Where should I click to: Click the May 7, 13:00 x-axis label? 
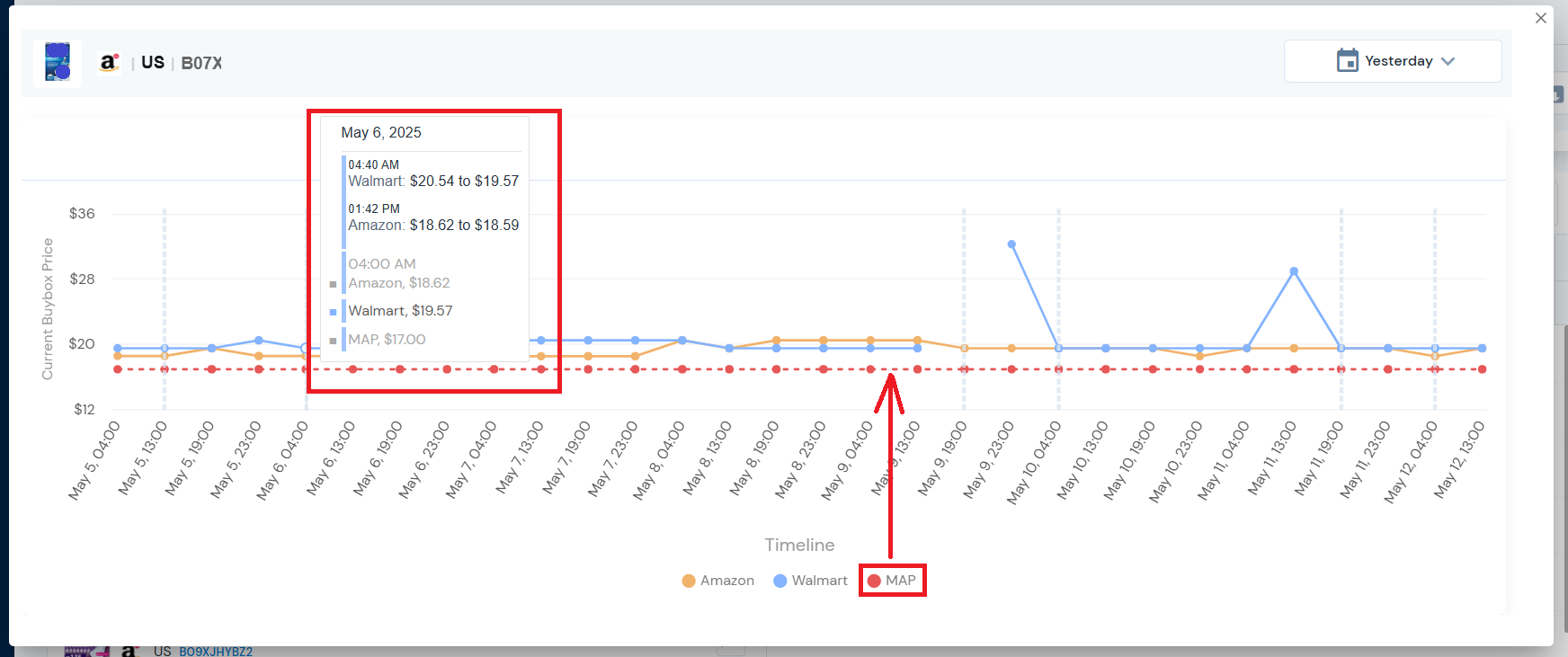click(x=519, y=457)
